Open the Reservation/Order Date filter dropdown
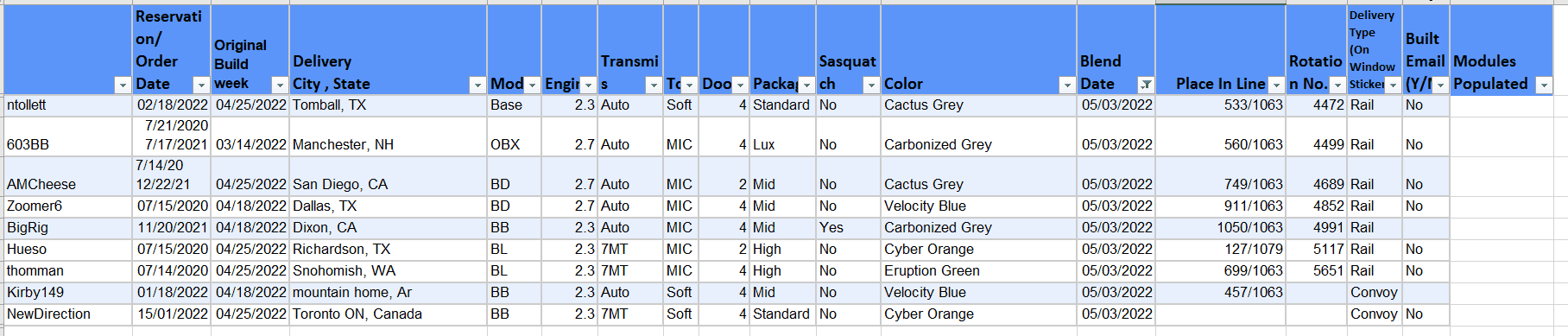This screenshot has height=336, width=1568. pos(200,85)
